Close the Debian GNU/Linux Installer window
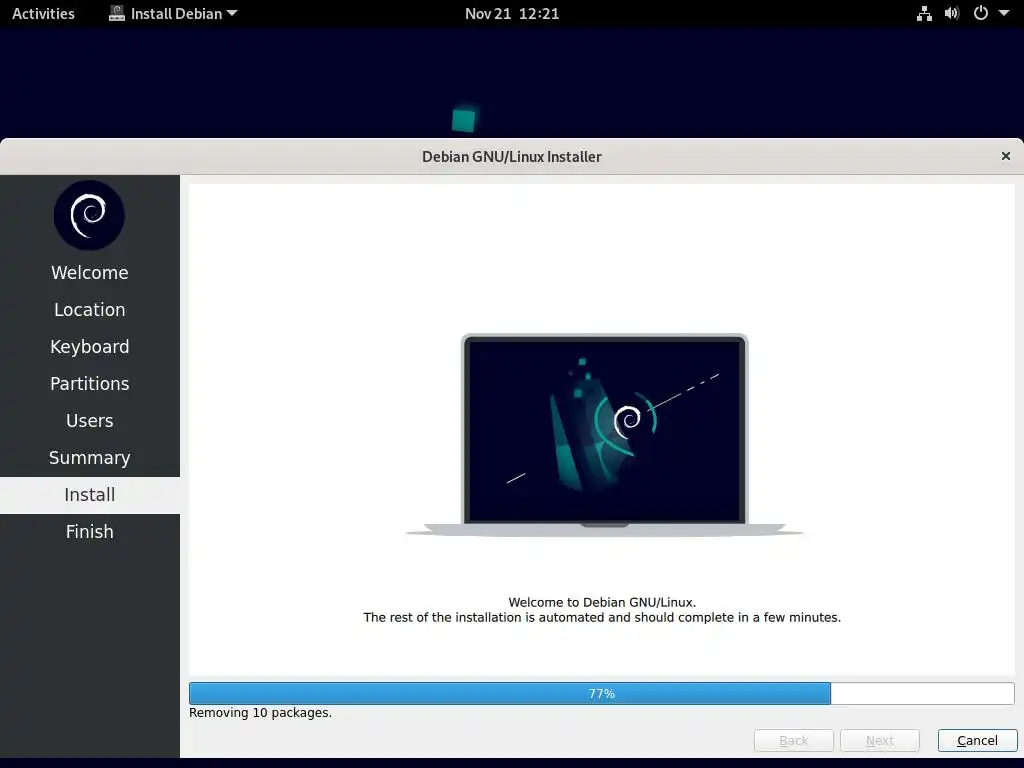The width and height of the screenshot is (1024, 768). tap(1006, 156)
